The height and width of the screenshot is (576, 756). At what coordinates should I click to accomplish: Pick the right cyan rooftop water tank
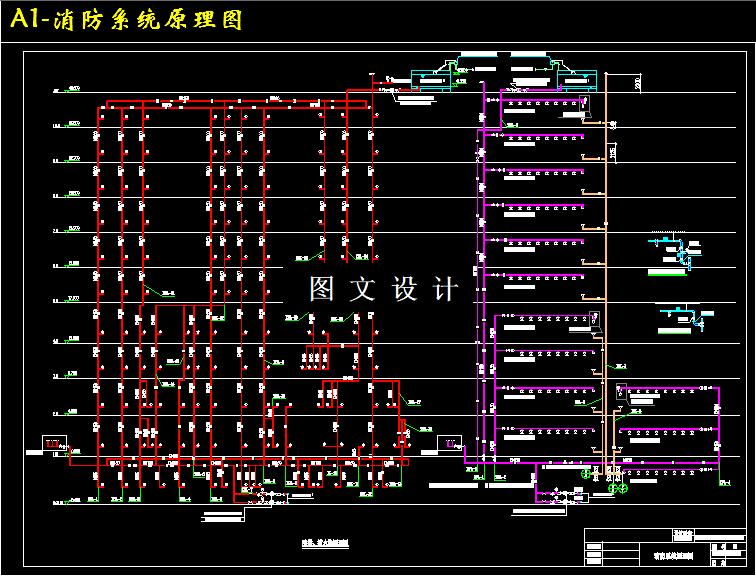[577, 80]
